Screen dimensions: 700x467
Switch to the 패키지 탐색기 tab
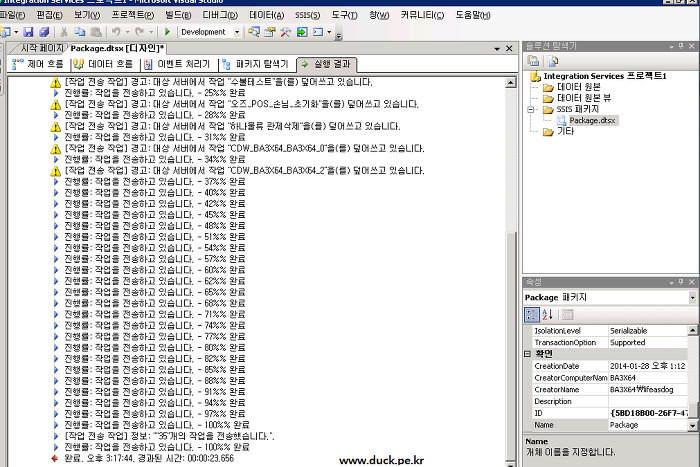[x=256, y=64]
